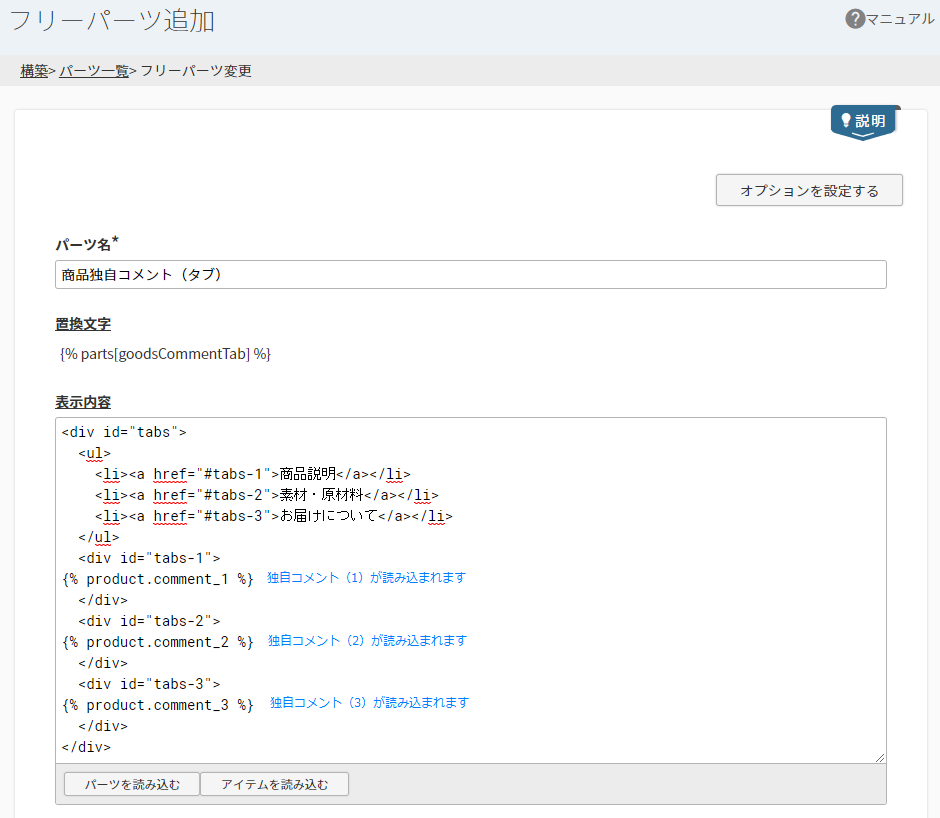Focus the パーツ名 text field
Screen dimensions: 940x818
[470, 275]
